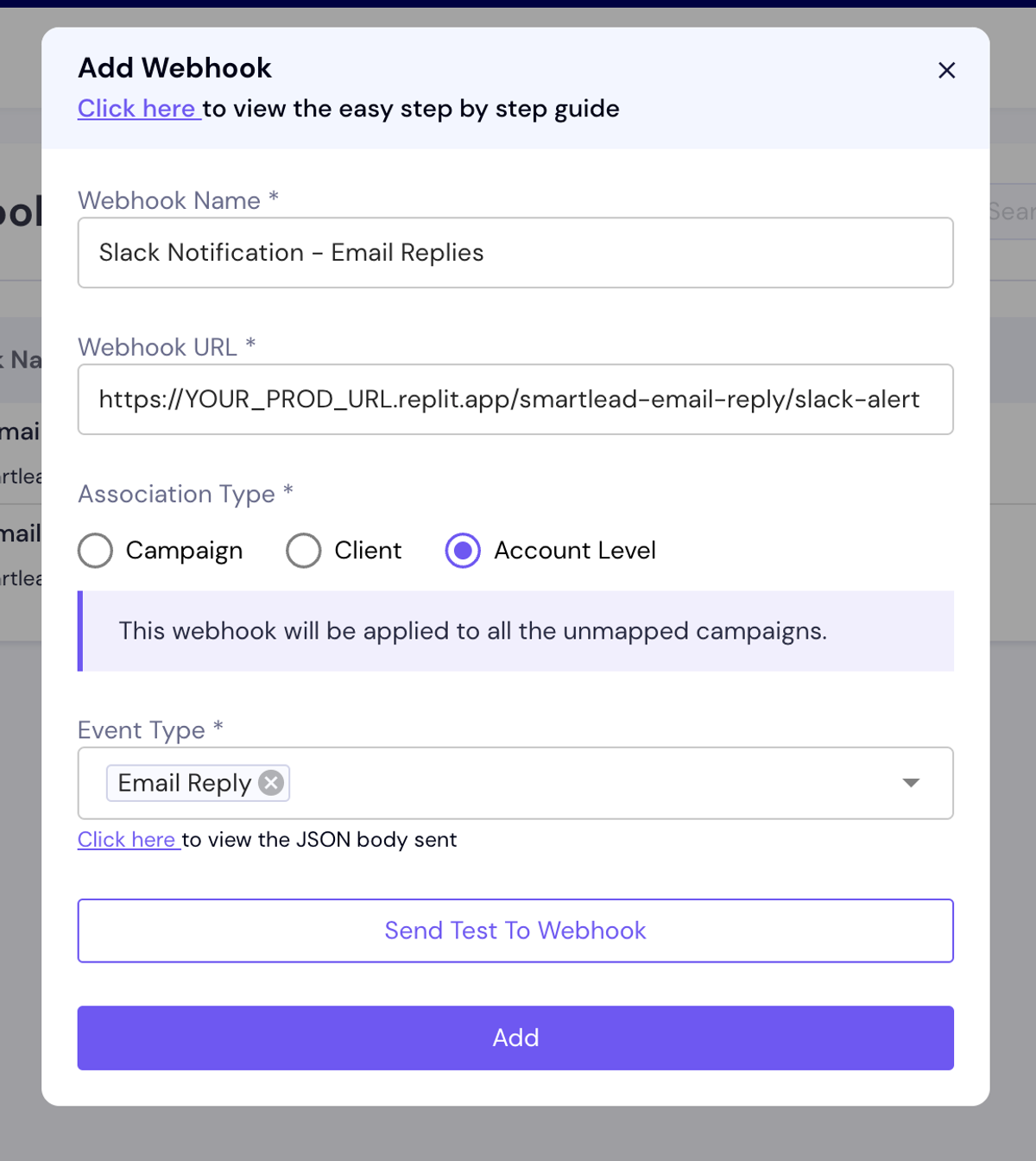Open the Event Type dropdown arrow

(x=911, y=783)
